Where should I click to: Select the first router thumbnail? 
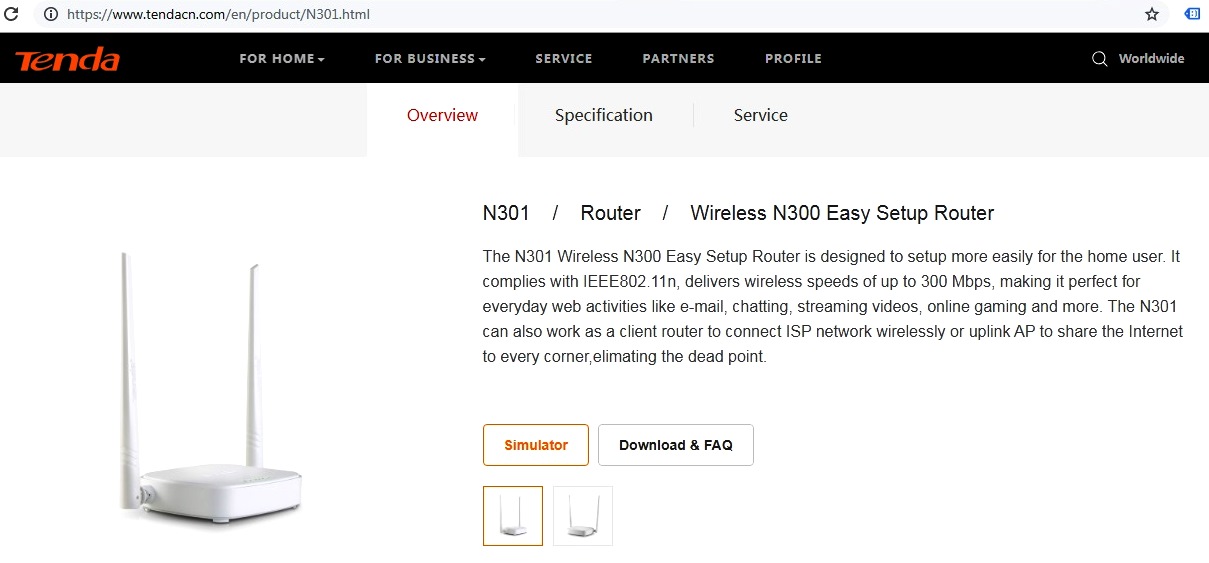(x=513, y=516)
